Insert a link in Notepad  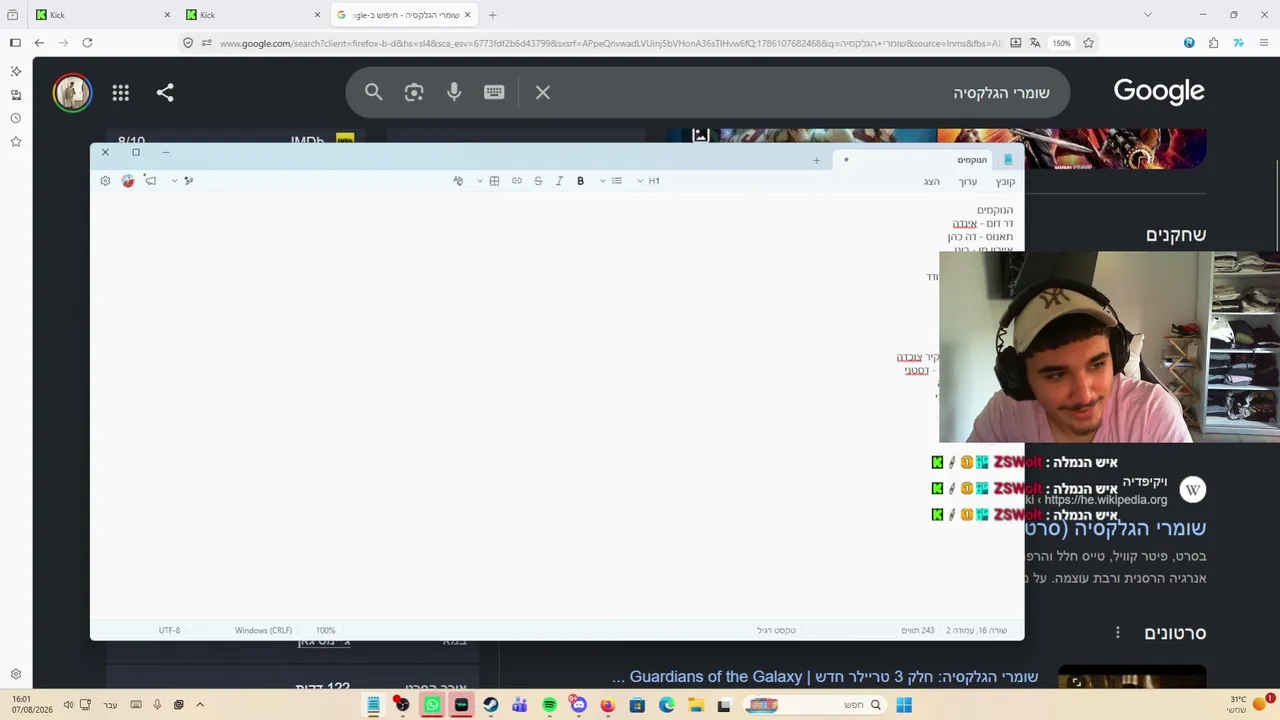[x=517, y=181]
